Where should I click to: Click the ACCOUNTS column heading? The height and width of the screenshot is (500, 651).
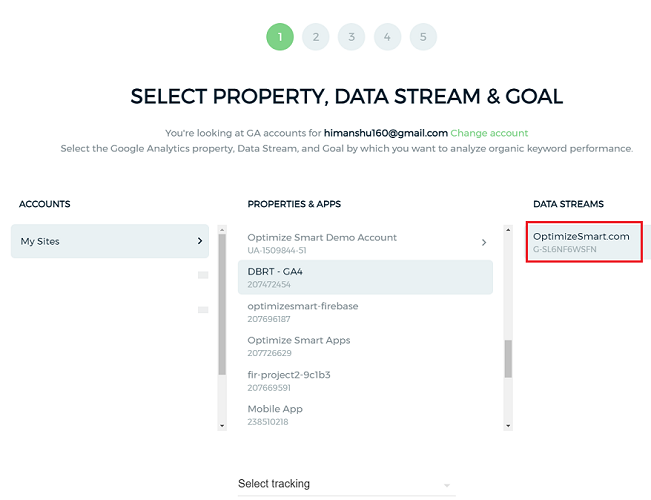coord(44,204)
